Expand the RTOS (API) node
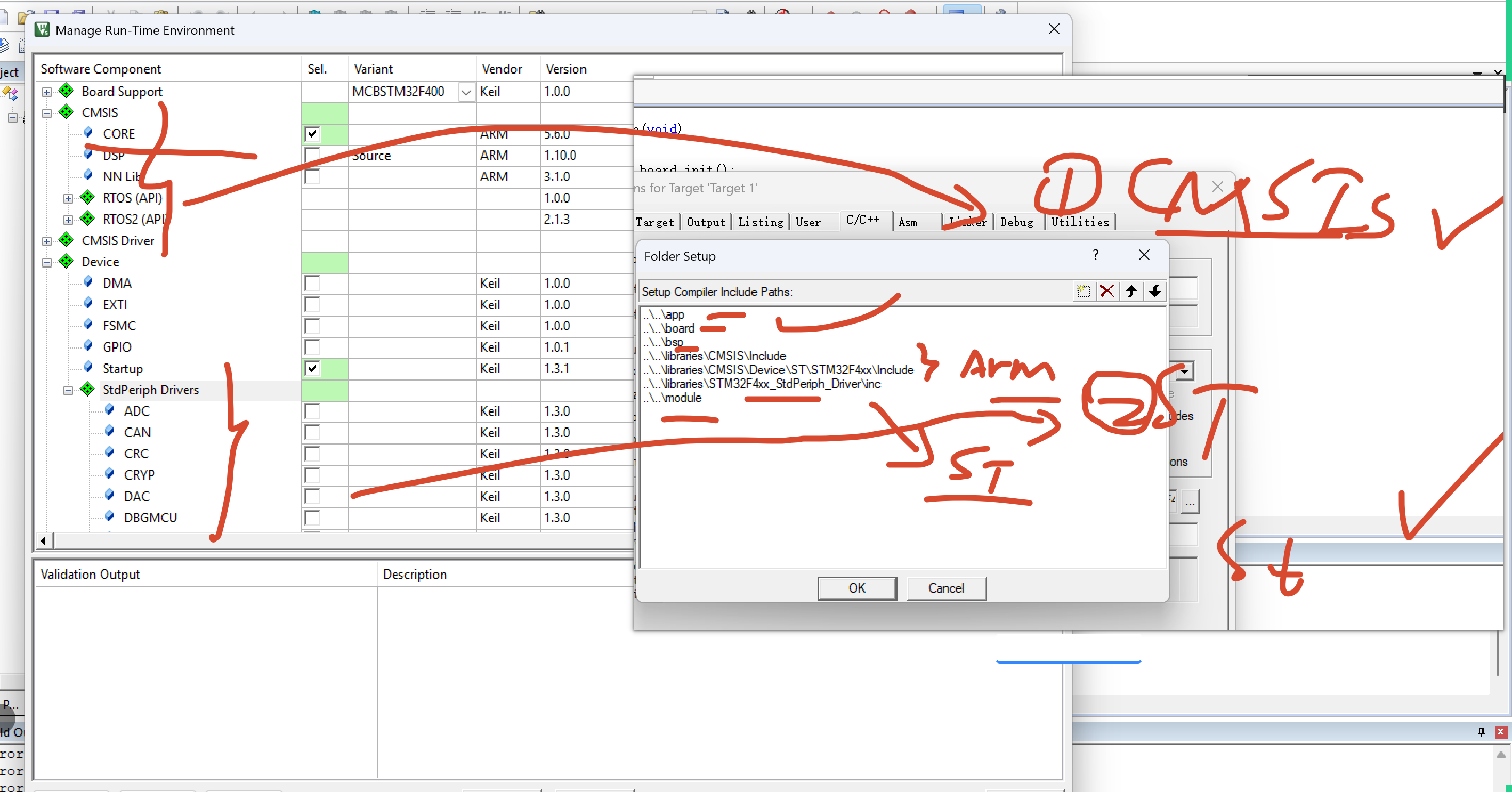Image resolution: width=1512 pixels, height=792 pixels. (x=68, y=198)
